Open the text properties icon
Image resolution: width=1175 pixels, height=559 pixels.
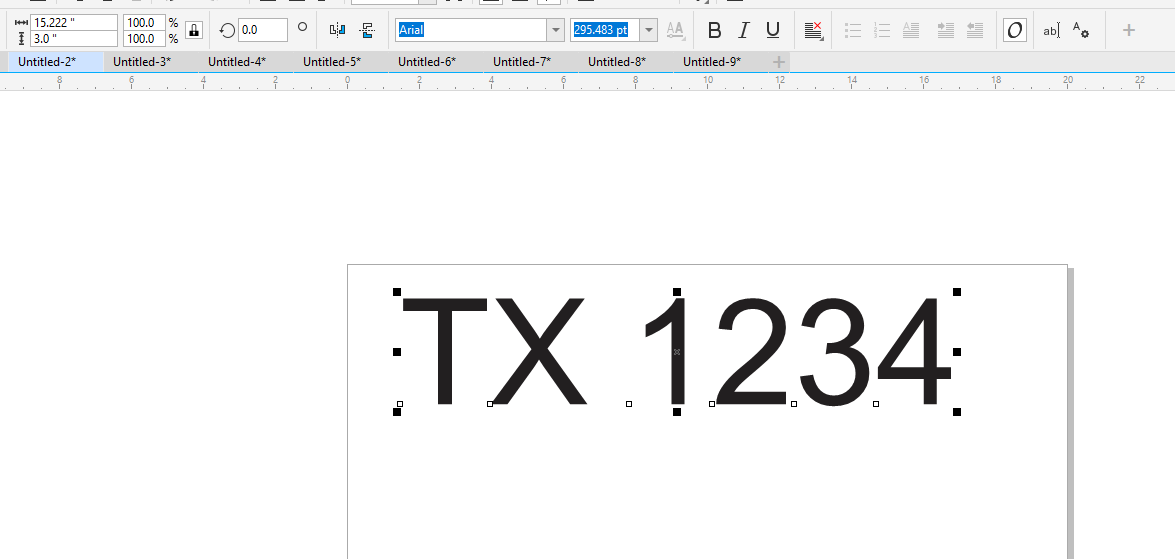[1081, 30]
